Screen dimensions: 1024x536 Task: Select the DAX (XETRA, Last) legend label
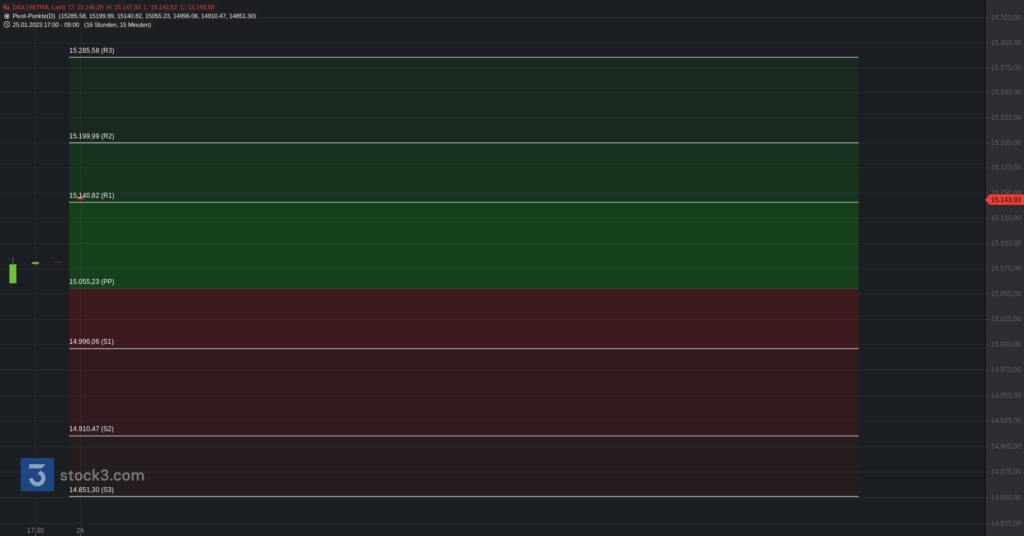point(39,7)
